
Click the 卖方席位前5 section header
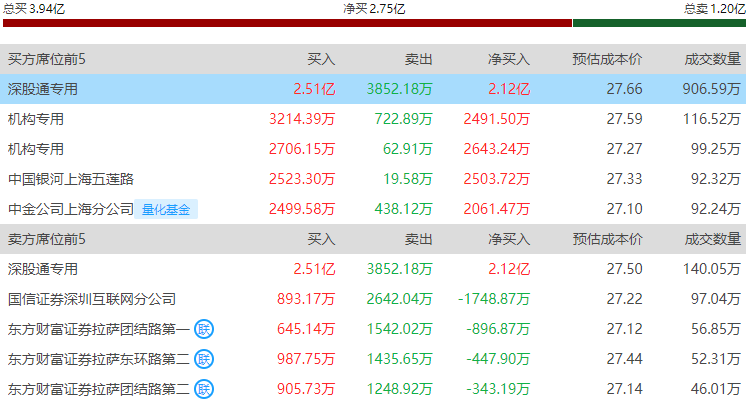click(x=47, y=239)
